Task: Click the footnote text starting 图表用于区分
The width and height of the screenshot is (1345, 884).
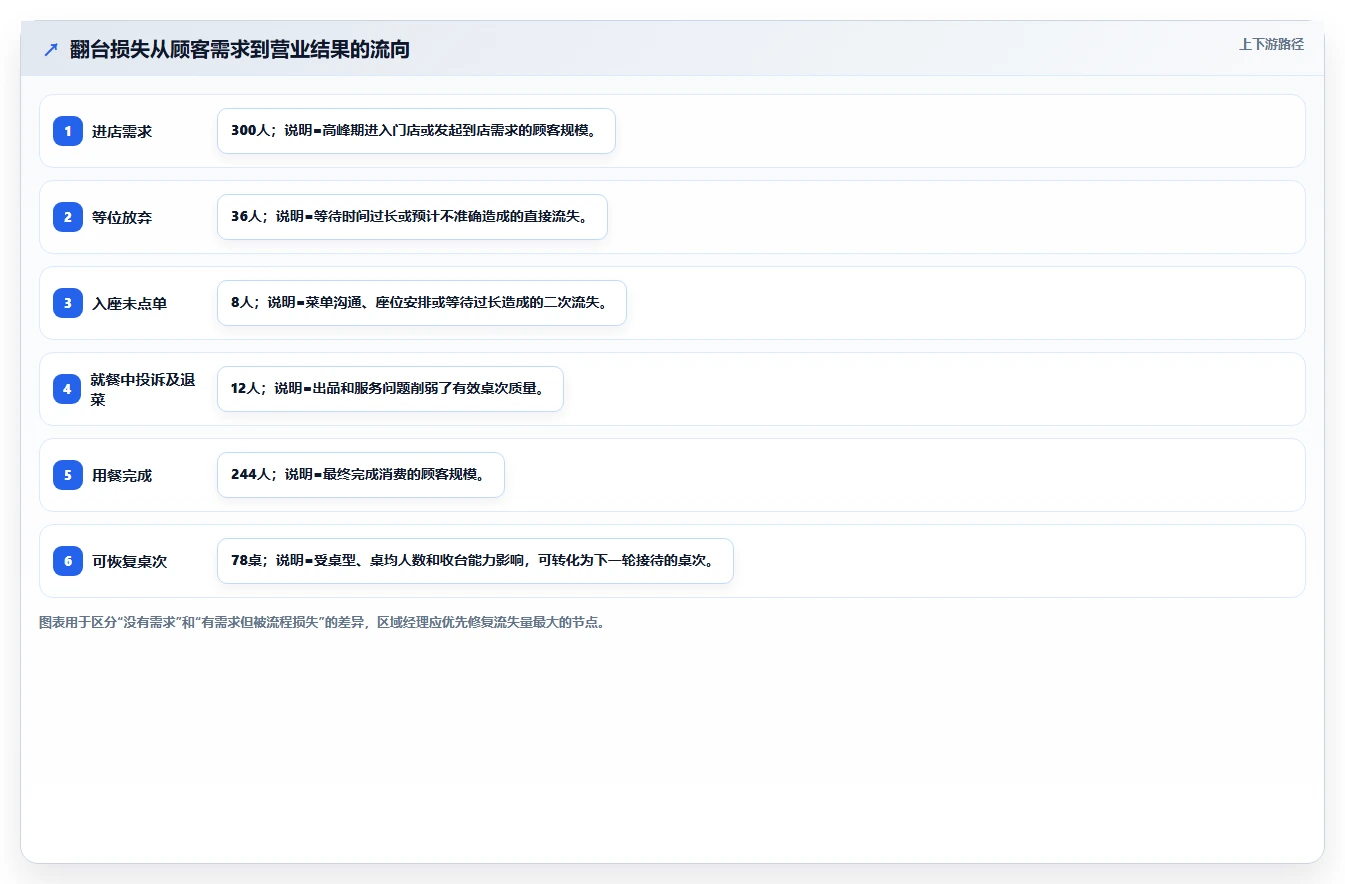Action: [322, 622]
